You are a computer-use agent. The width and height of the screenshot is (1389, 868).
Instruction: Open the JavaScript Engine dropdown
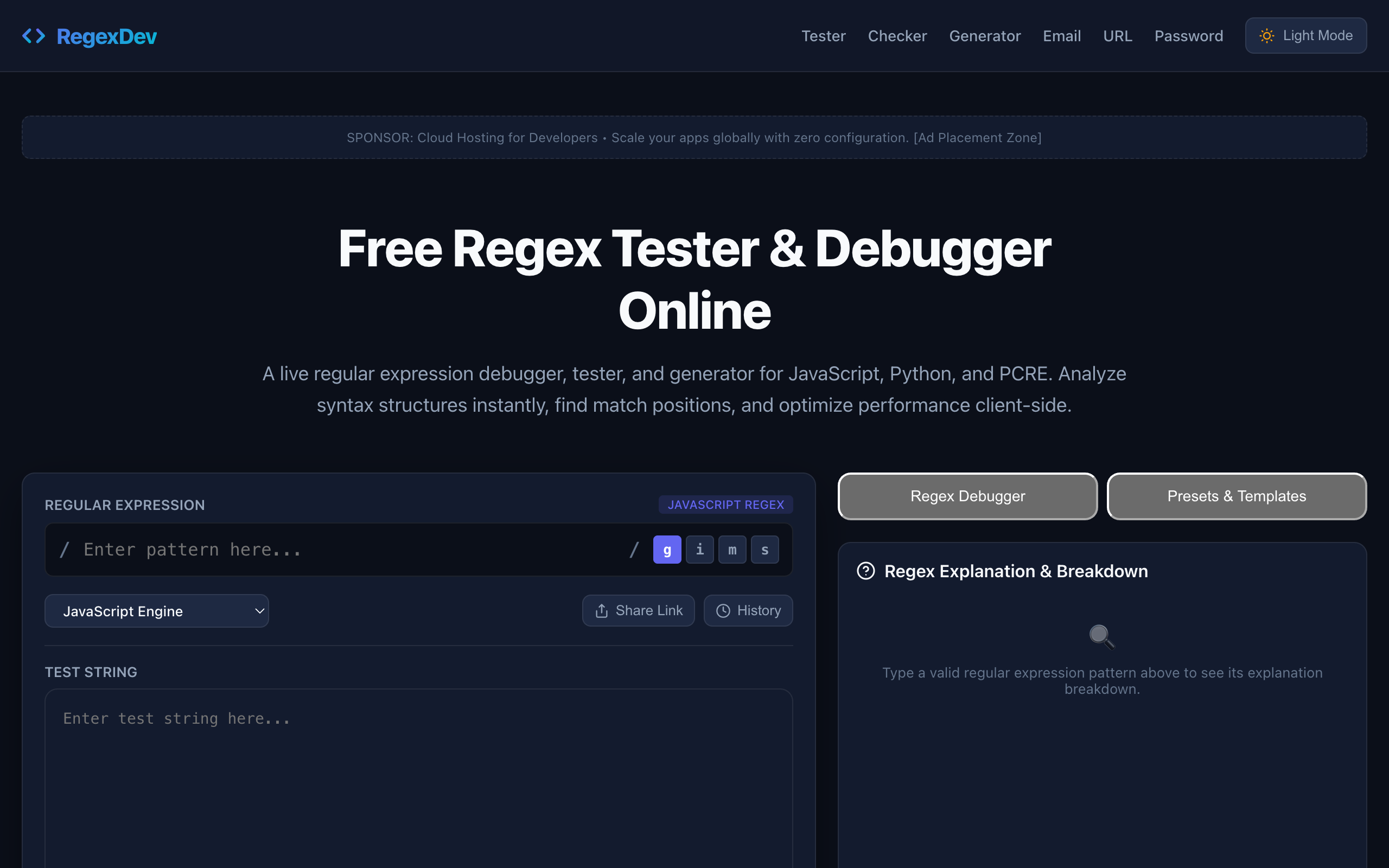pyautogui.click(x=157, y=611)
